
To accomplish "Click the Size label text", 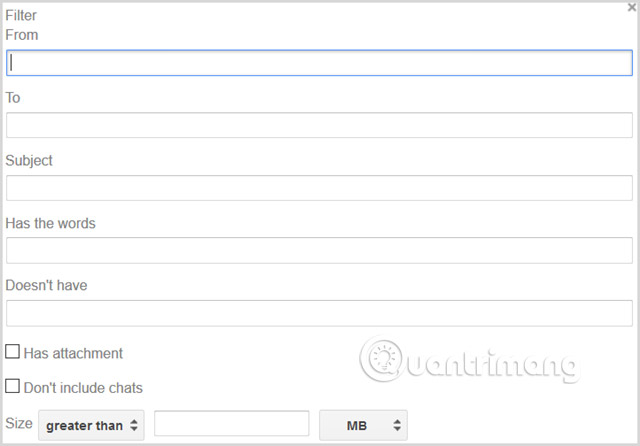I will [x=19, y=424].
